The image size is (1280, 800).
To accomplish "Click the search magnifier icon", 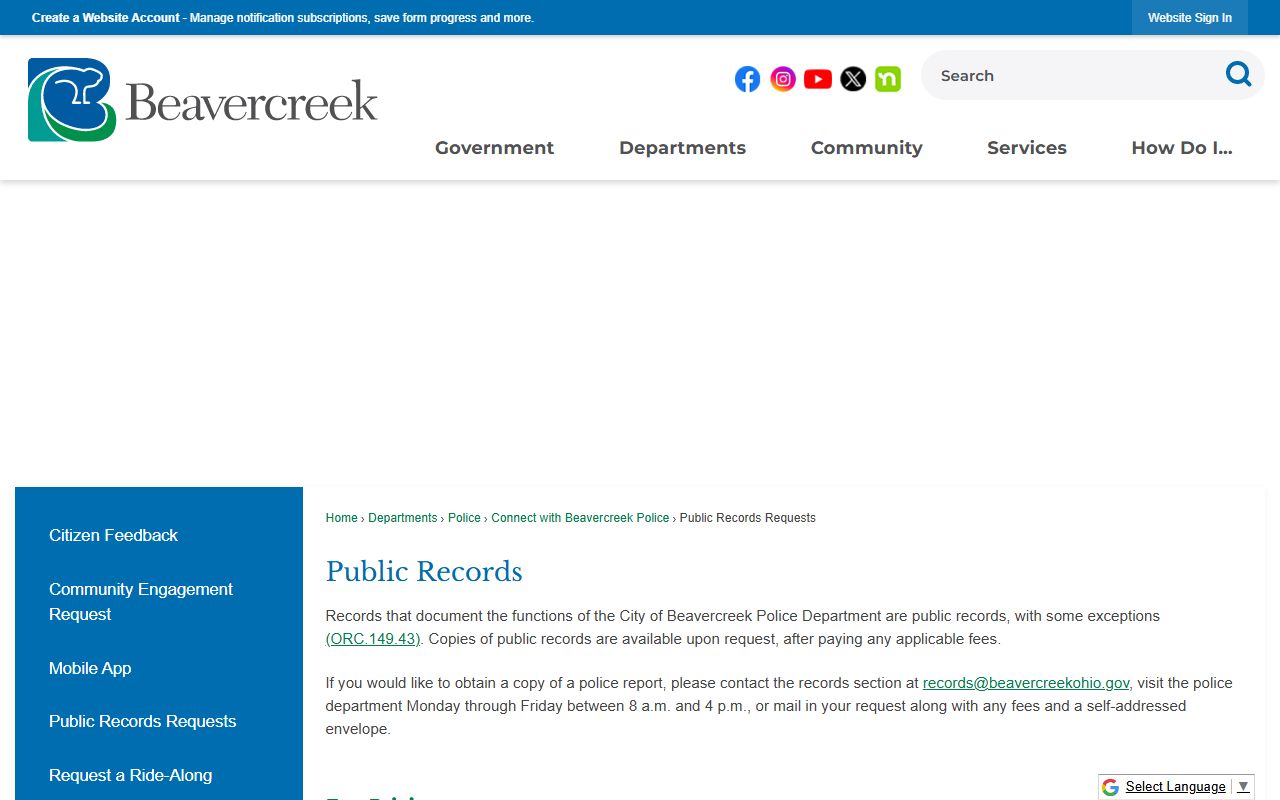I will [x=1238, y=74].
